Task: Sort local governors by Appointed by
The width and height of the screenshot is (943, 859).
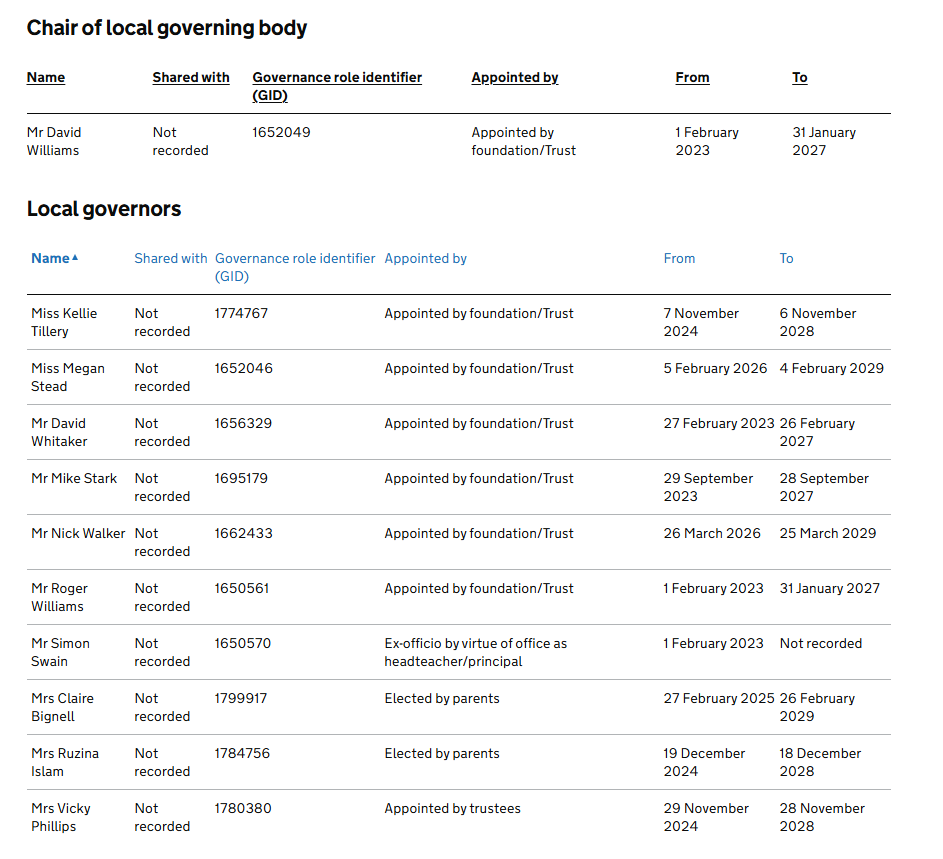Action: point(426,259)
